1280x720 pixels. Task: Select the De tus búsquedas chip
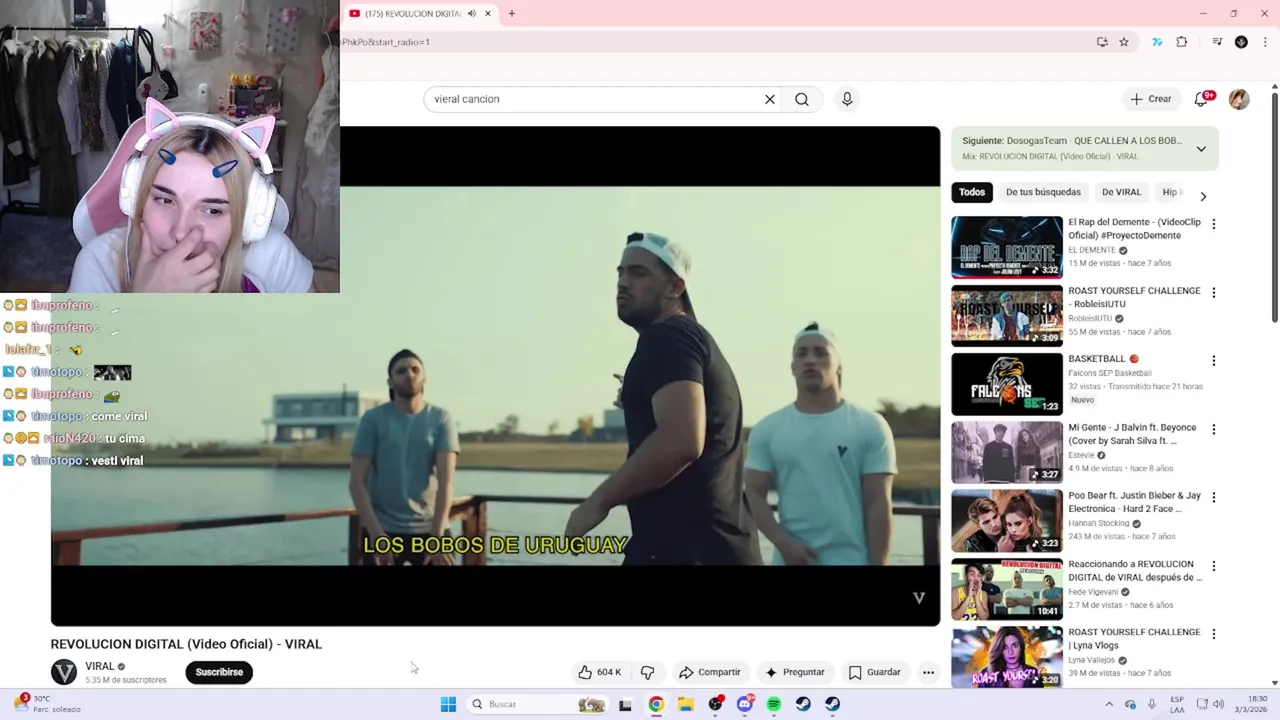(1043, 192)
